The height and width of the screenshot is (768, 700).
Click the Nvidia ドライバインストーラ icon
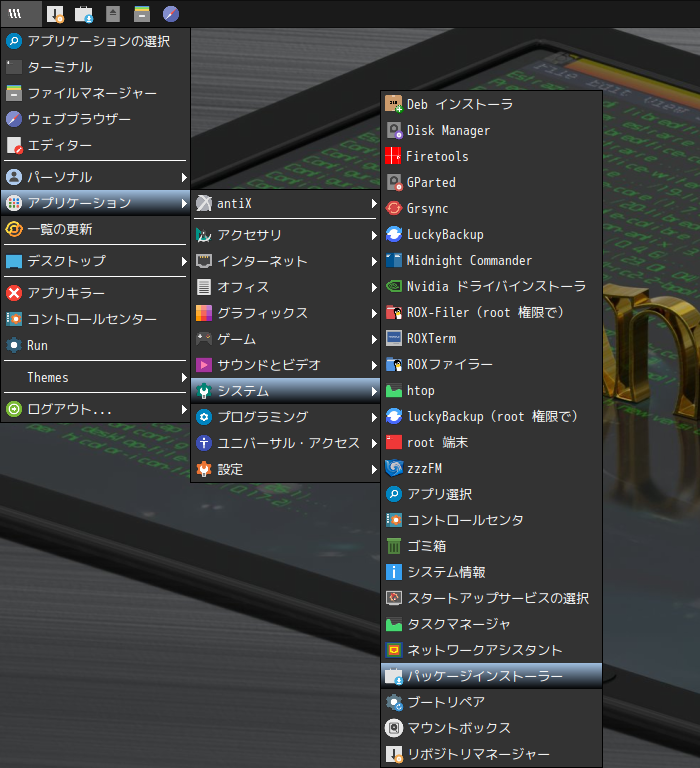(393, 286)
